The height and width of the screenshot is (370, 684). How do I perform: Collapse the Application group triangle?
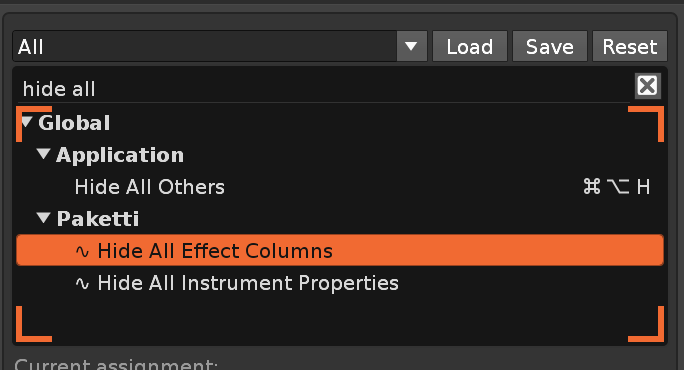click(43, 154)
